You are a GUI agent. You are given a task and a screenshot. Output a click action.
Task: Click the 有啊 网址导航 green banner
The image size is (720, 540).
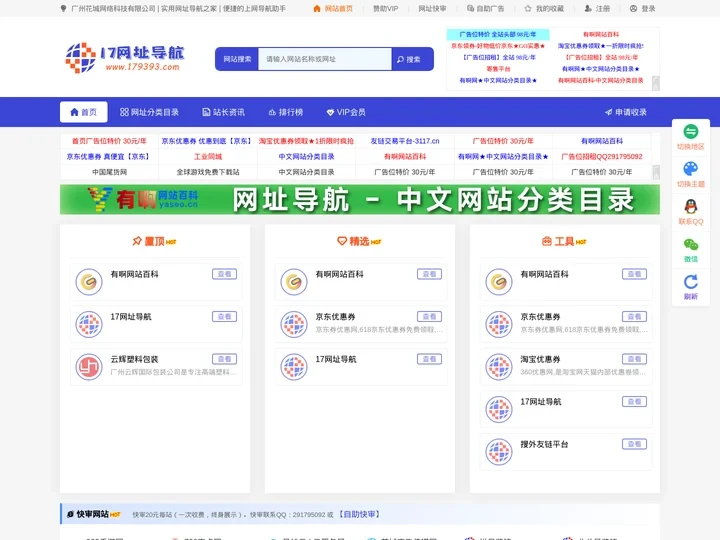360,199
